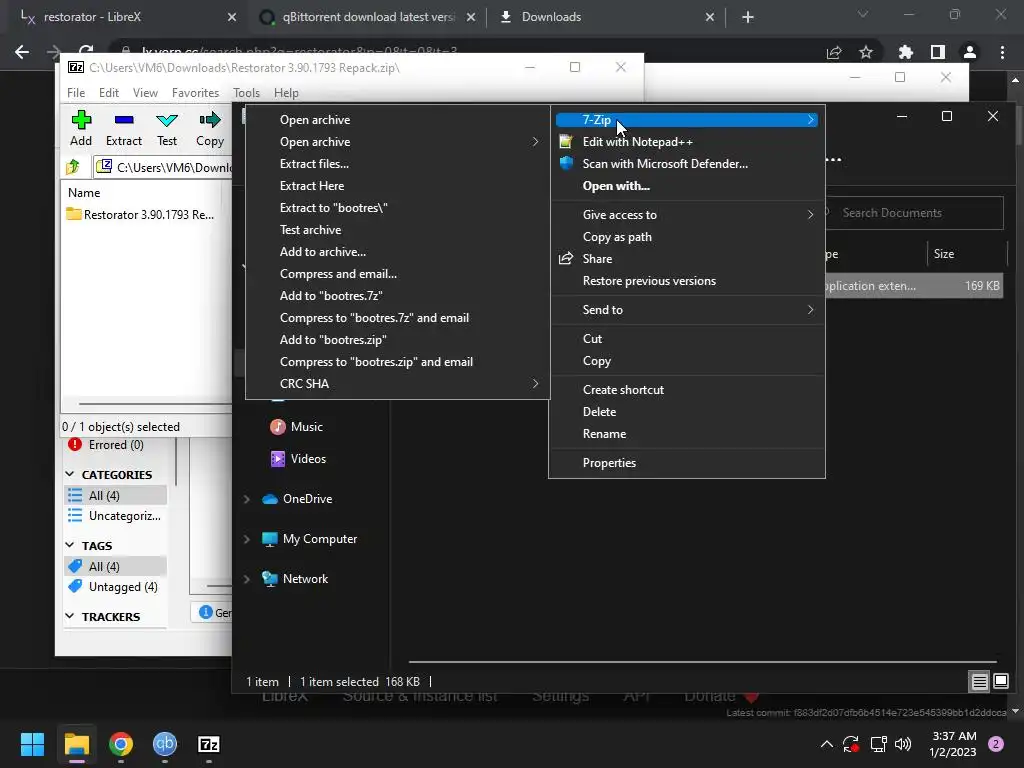This screenshot has height=768, width=1024.
Task: Open Chrome extensions puzzle icon
Action: coord(905,52)
